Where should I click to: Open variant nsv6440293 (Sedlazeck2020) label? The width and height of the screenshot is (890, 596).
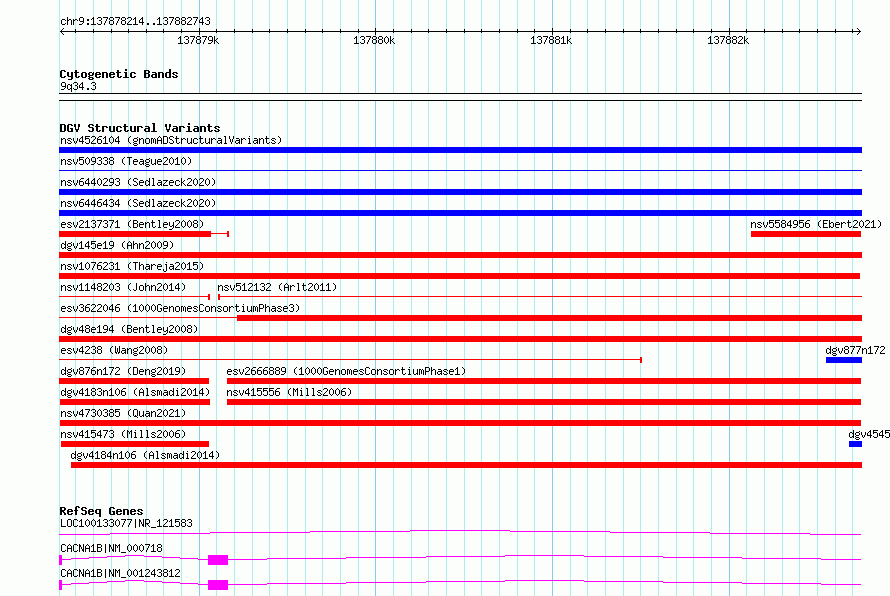pos(138,182)
